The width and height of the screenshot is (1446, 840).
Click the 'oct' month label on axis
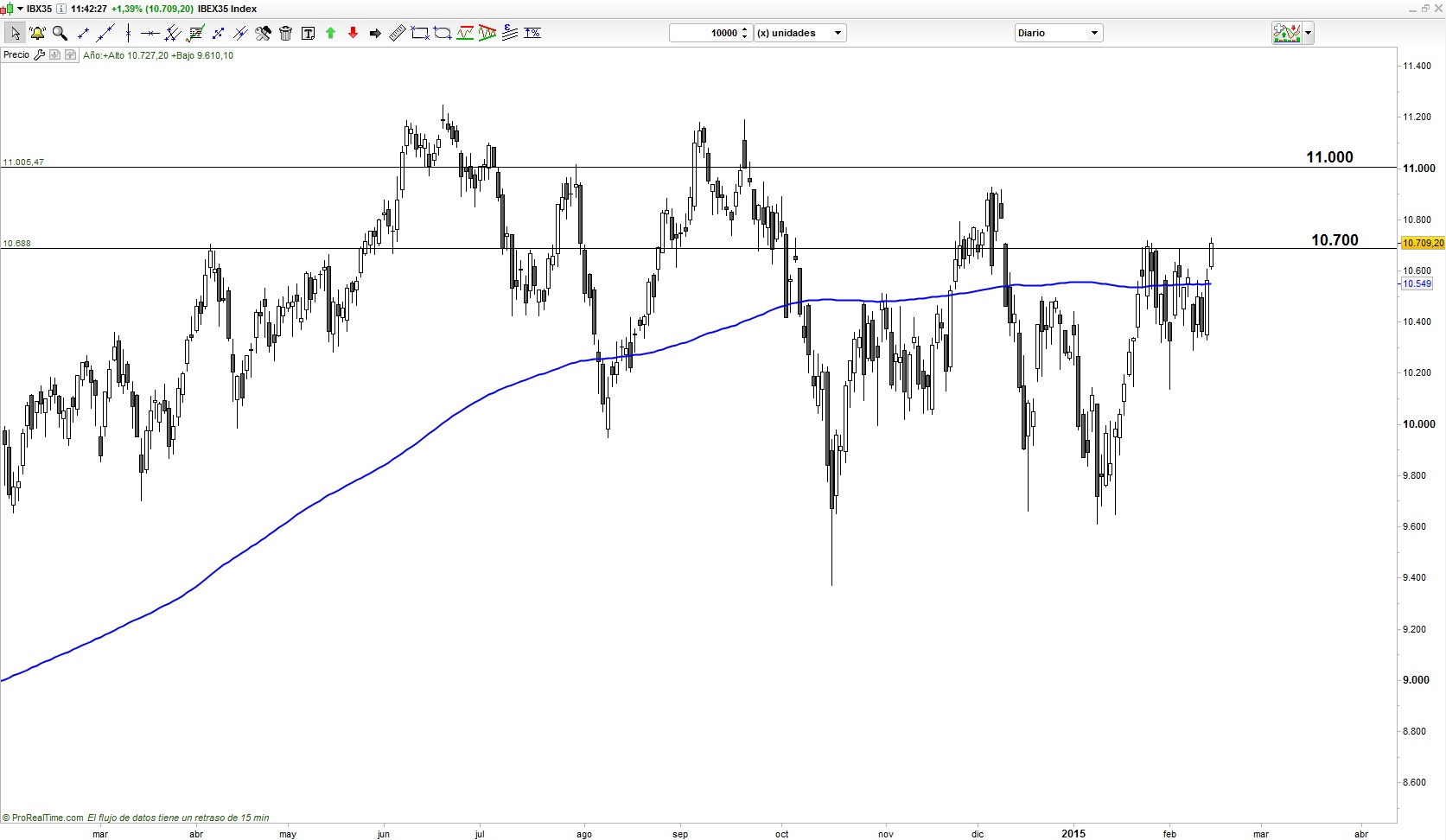tap(782, 835)
